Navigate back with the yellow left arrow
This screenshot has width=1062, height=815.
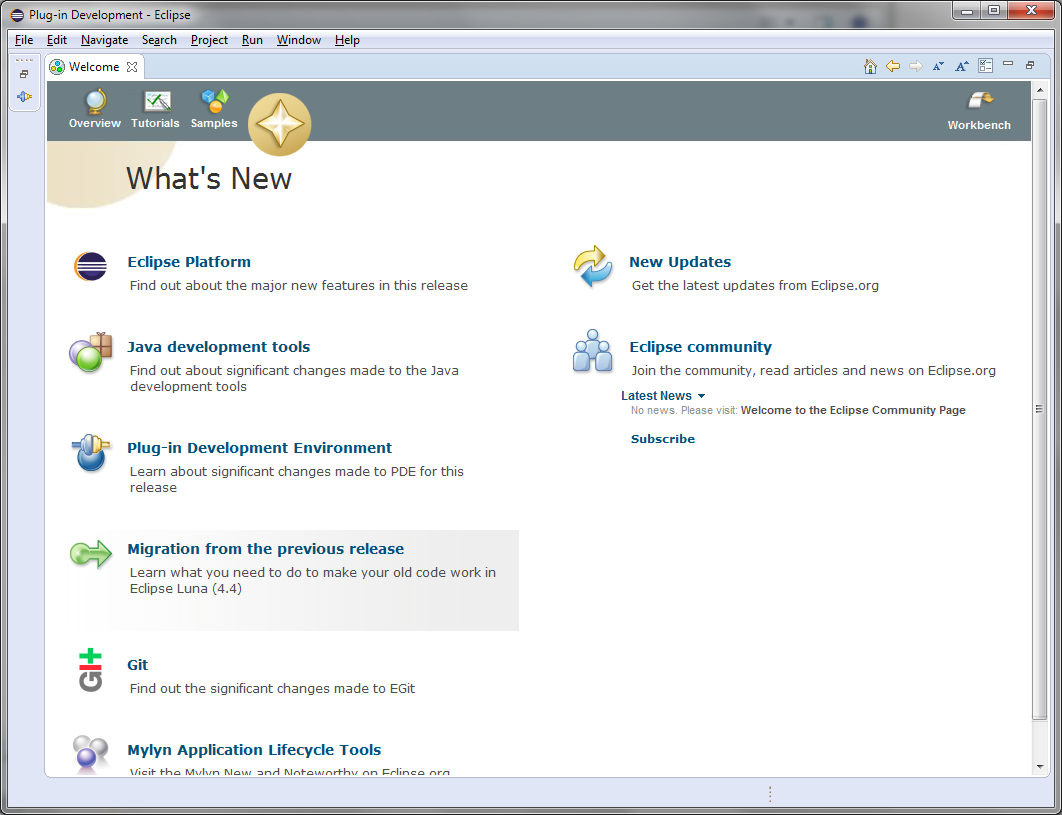pos(893,66)
